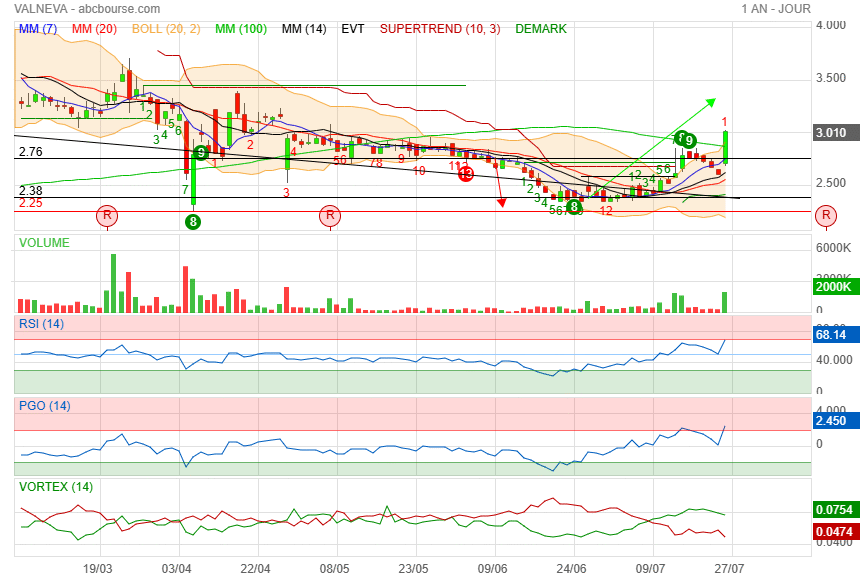Click the 2.450 PGO value badge

pyautogui.click(x=836, y=421)
